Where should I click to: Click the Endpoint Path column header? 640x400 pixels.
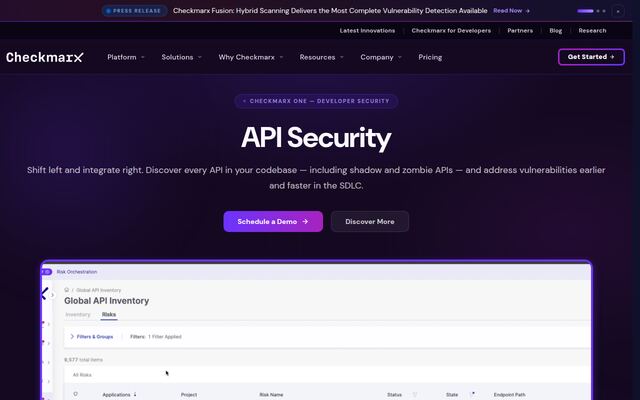(509, 395)
